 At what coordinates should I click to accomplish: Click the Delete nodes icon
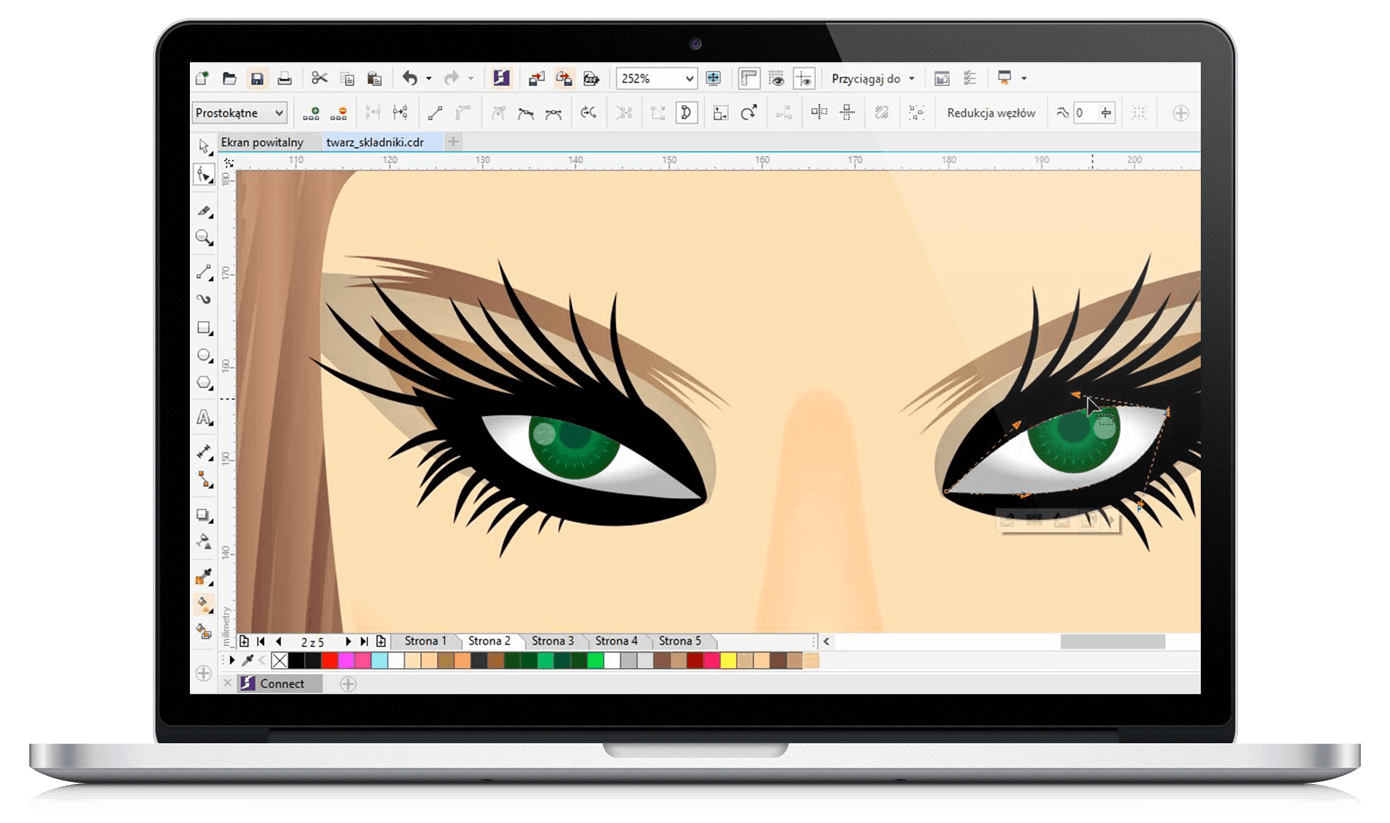coord(340,113)
